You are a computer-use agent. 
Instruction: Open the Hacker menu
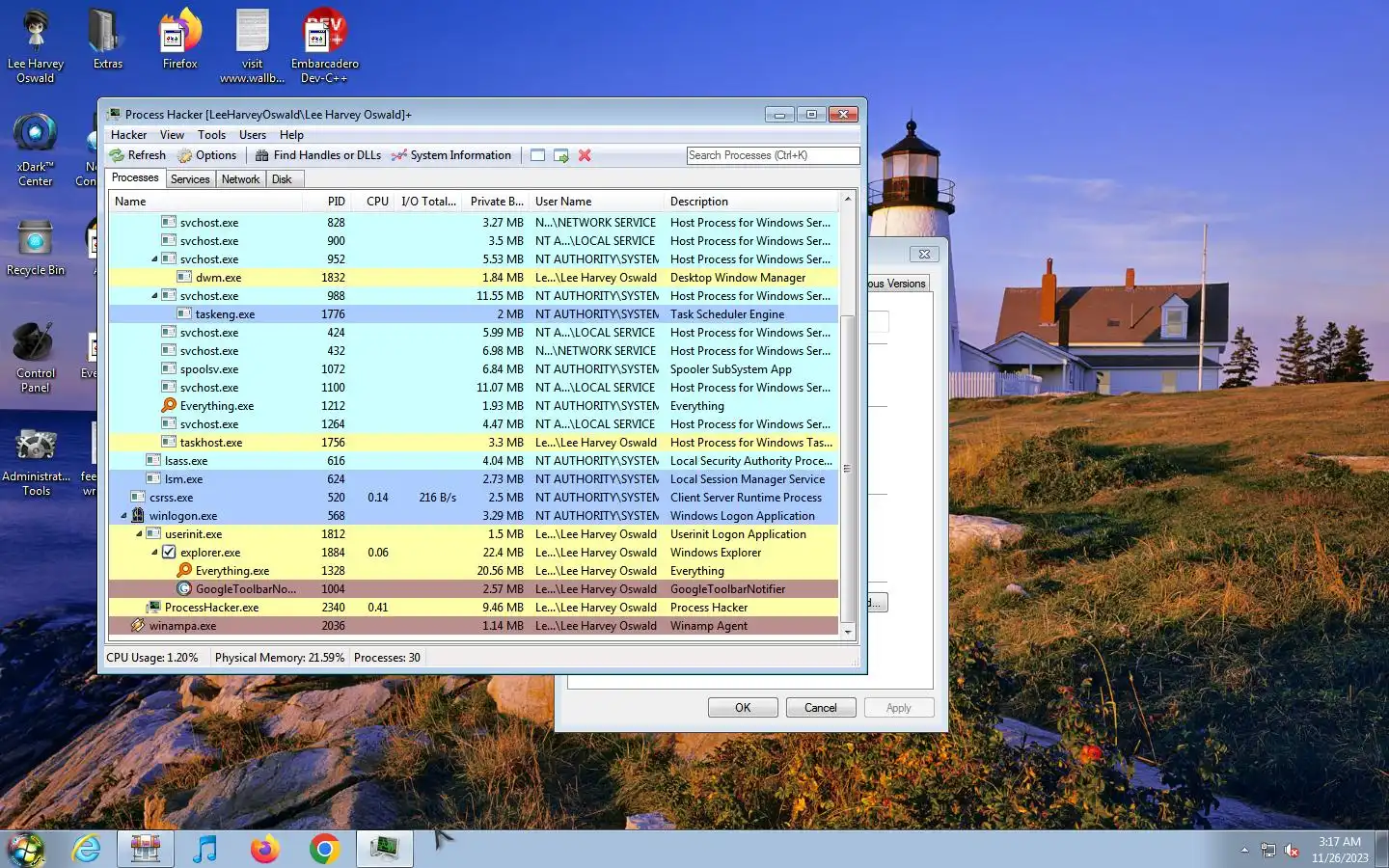click(x=128, y=135)
